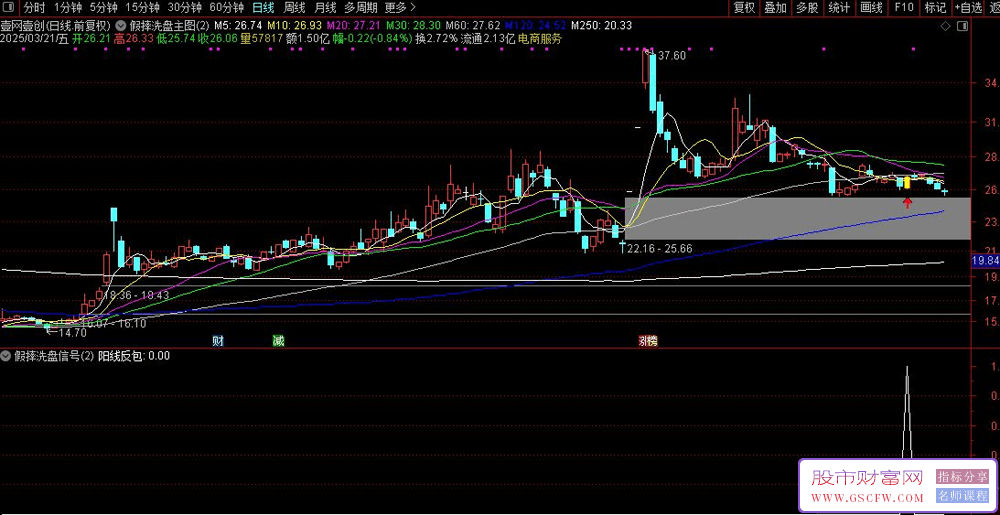Click the 叠加 overlay button
The image size is (1000, 515).
[x=776, y=8]
